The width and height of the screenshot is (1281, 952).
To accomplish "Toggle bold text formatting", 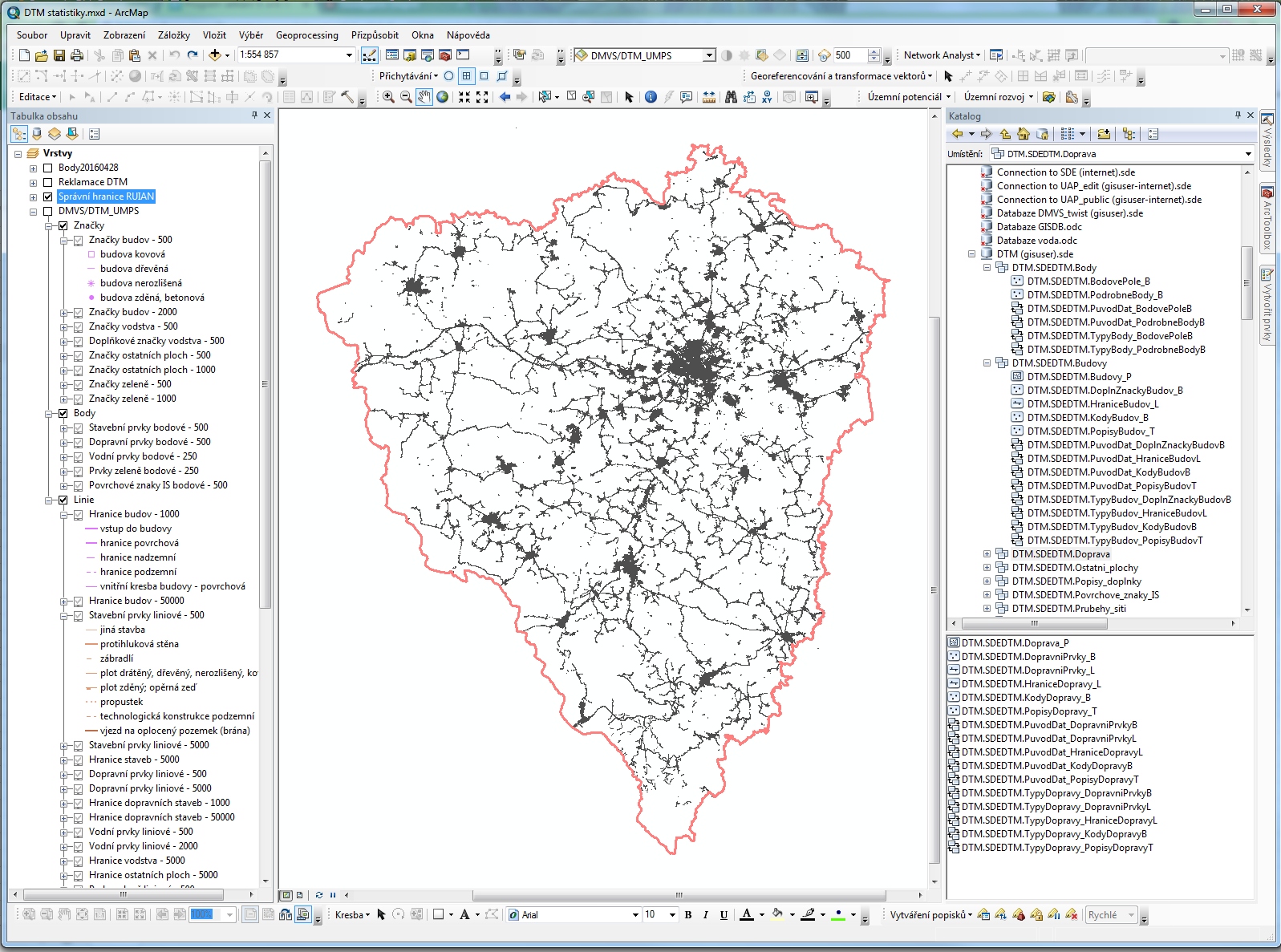I will [688, 914].
